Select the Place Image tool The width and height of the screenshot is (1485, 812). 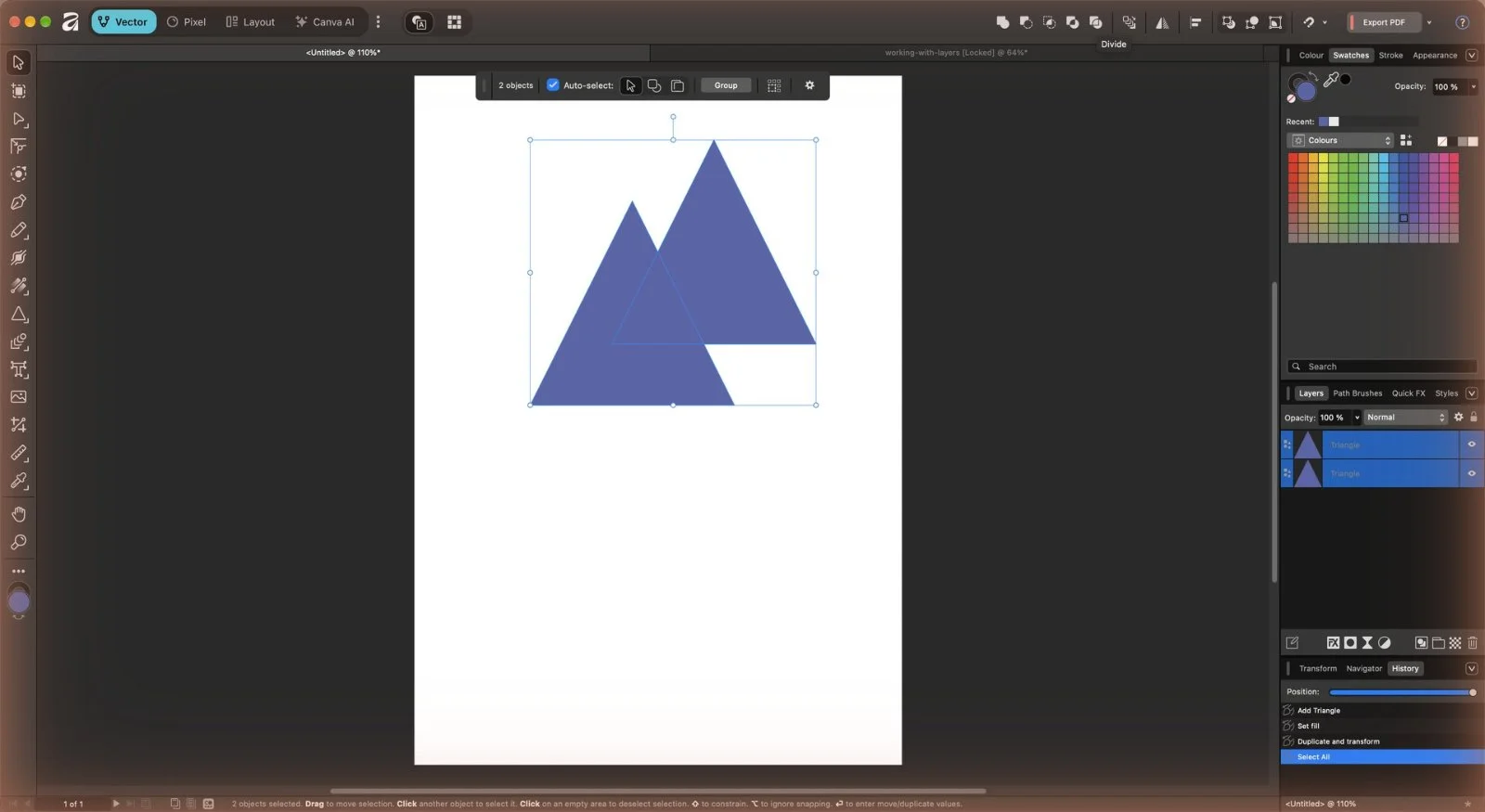[x=18, y=397]
